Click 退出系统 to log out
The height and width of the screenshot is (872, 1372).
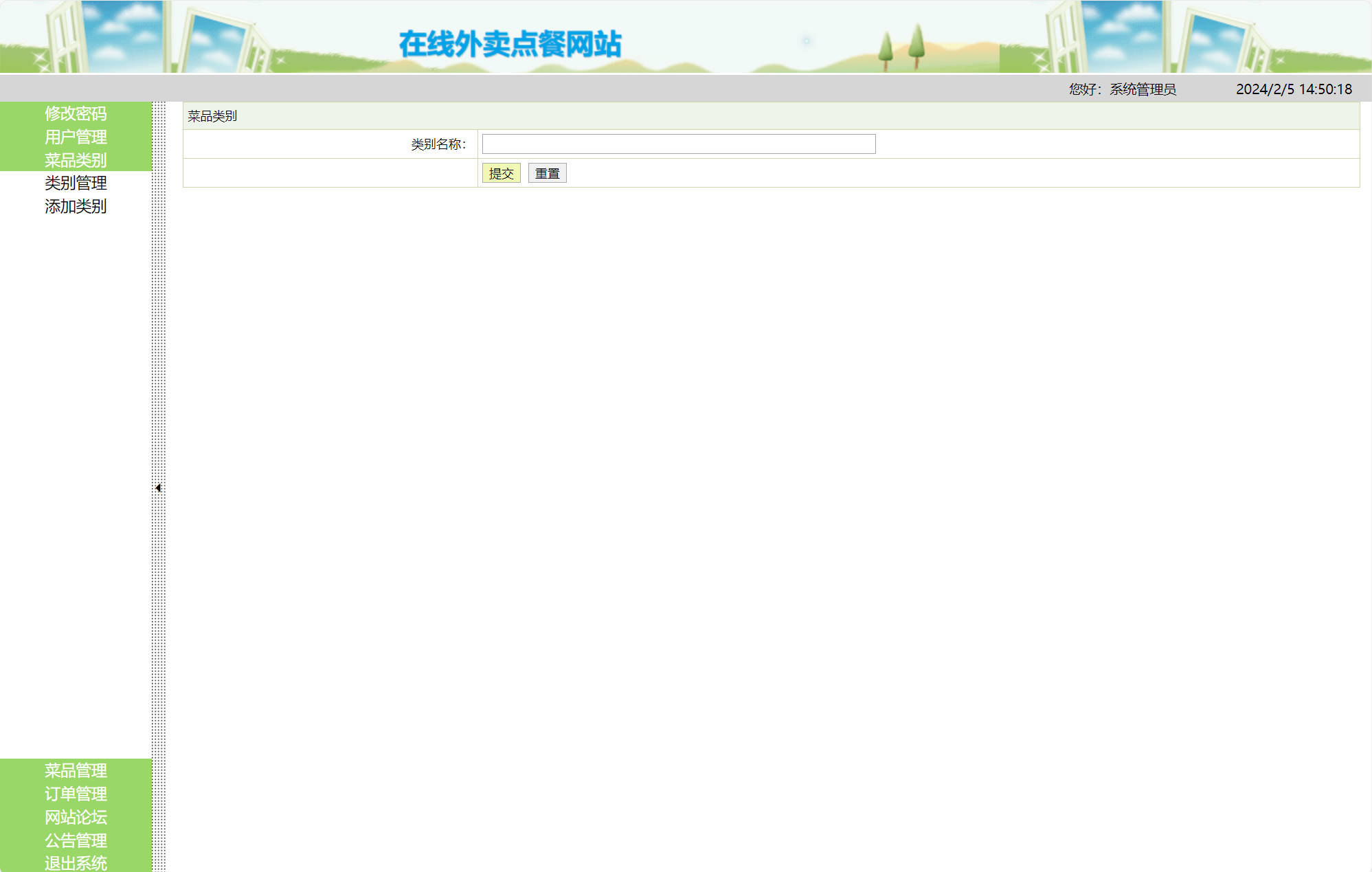(x=76, y=863)
